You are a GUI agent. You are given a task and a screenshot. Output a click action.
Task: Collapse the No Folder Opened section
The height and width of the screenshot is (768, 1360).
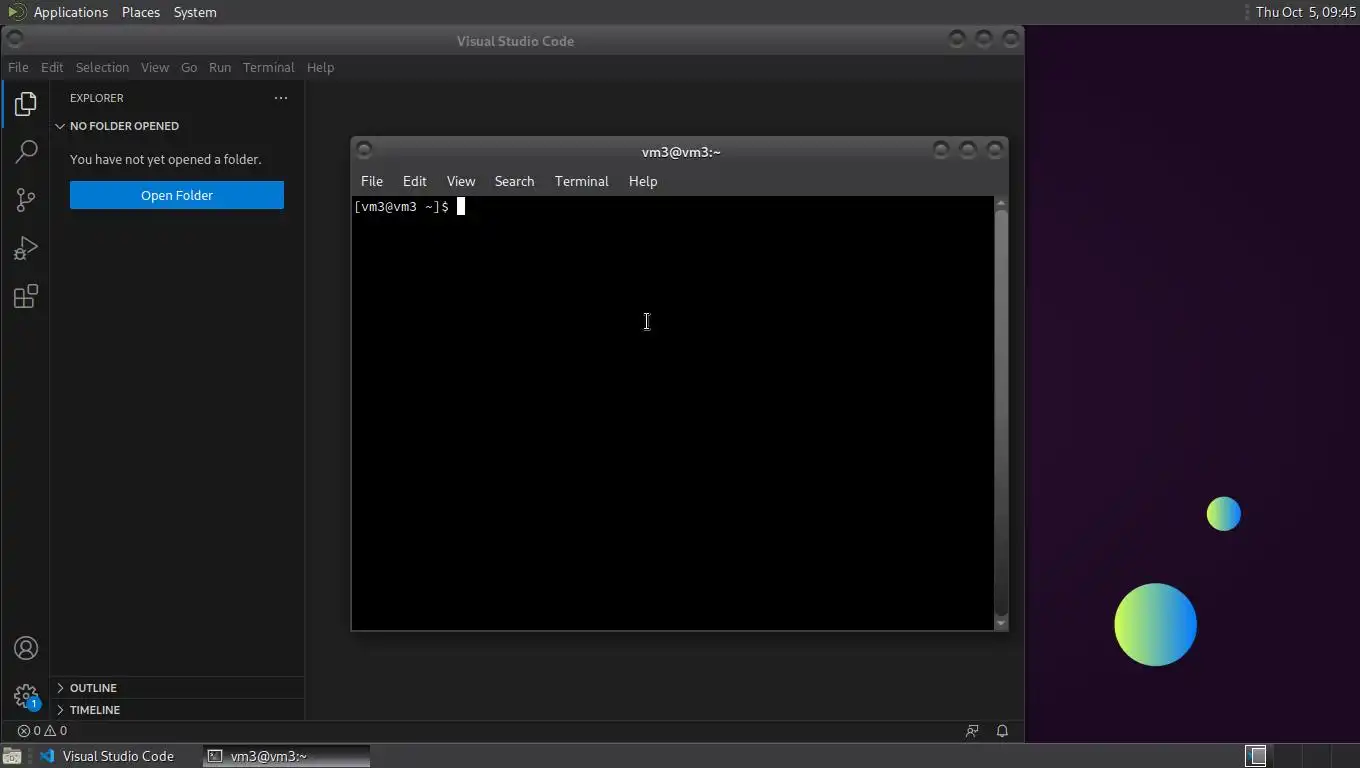tap(178, 126)
